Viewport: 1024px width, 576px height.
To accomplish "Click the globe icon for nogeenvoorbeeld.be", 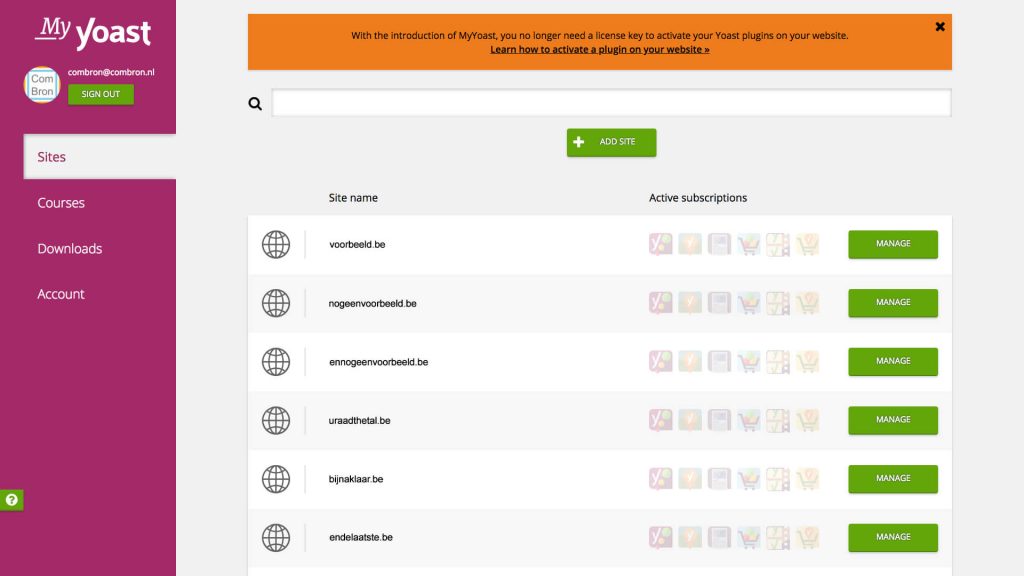I will click(276, 303).
